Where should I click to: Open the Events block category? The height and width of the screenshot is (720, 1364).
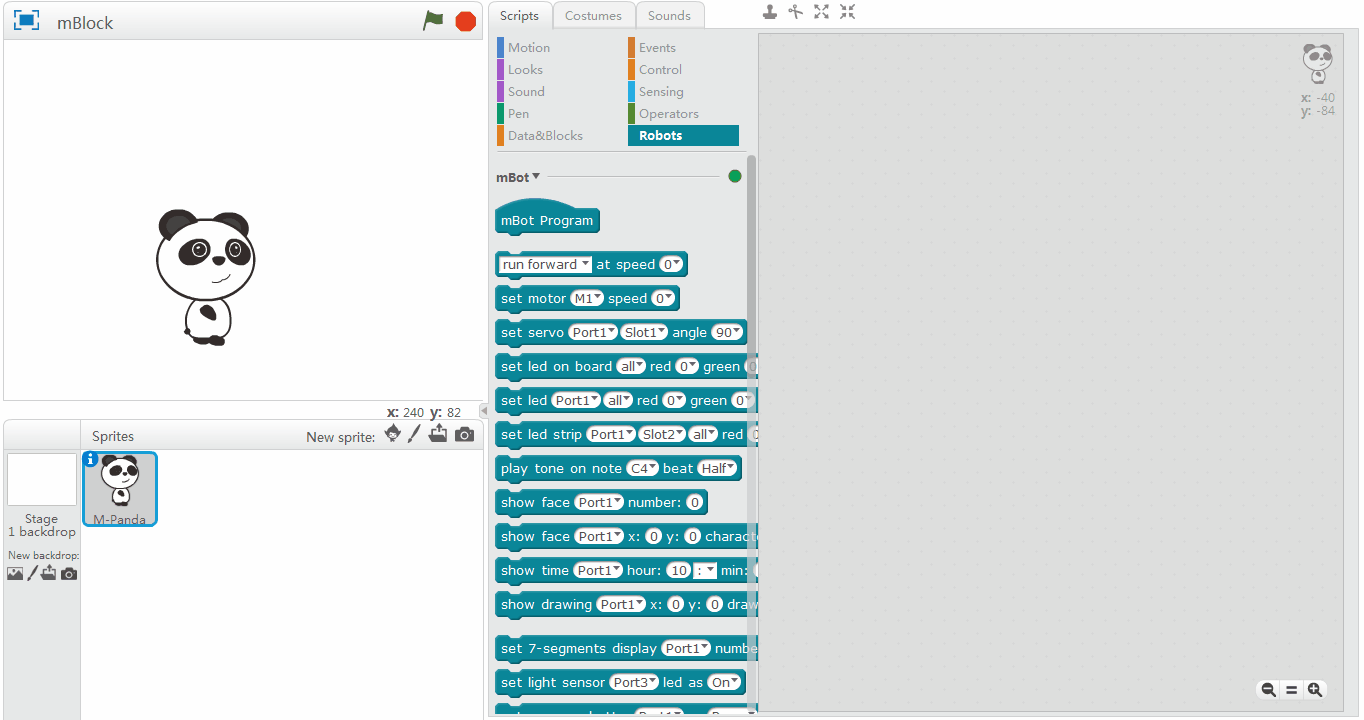click(657, 47)
